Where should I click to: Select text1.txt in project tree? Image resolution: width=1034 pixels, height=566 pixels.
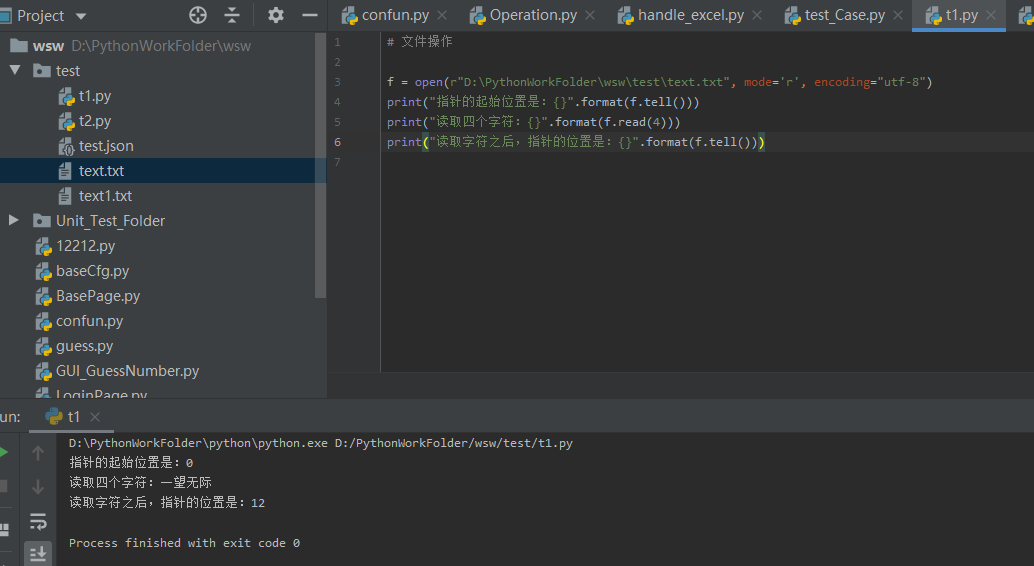pyautogui.click(x=106, y=196)
